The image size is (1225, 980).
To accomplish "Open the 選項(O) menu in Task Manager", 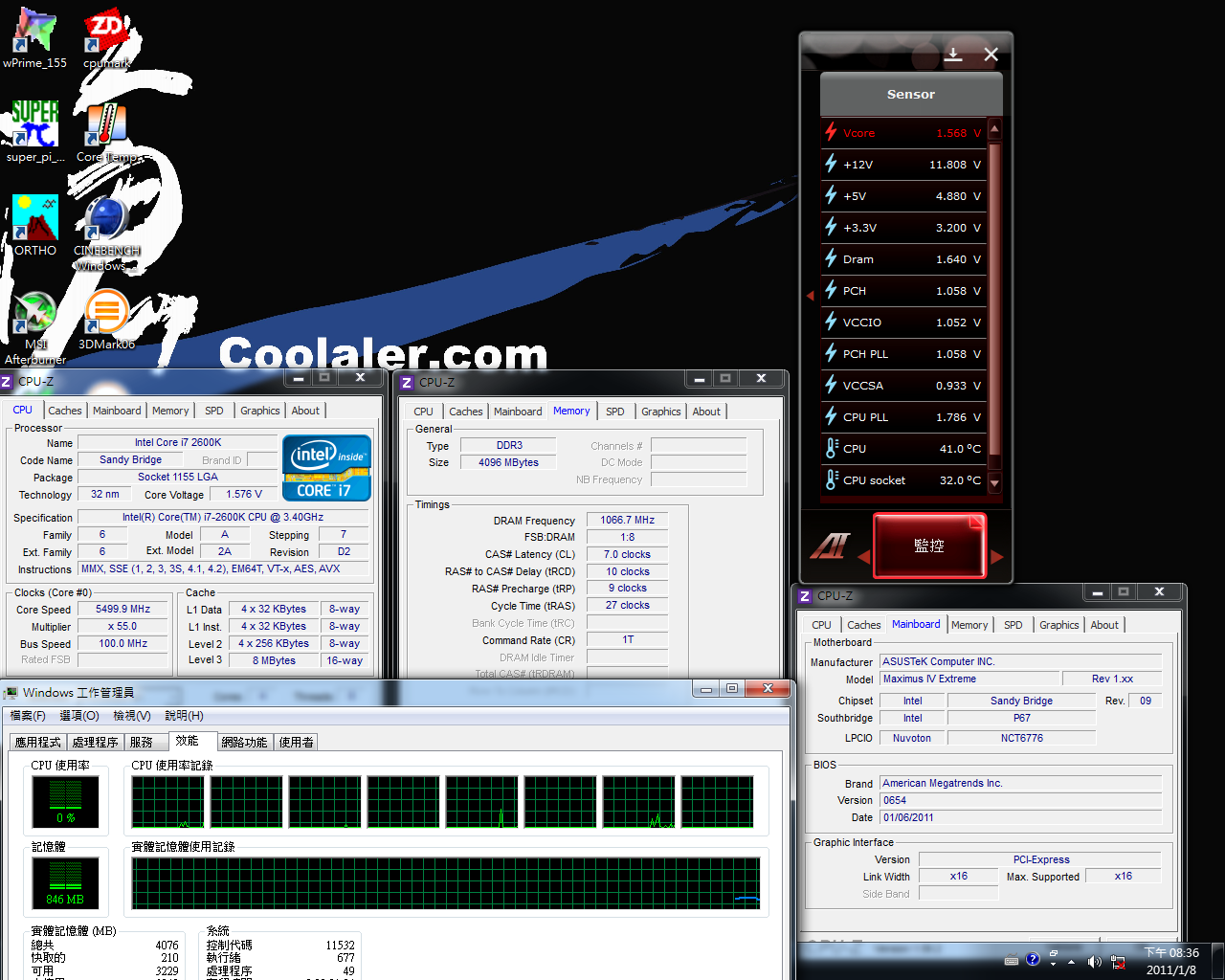I will [x=79, y=716].
